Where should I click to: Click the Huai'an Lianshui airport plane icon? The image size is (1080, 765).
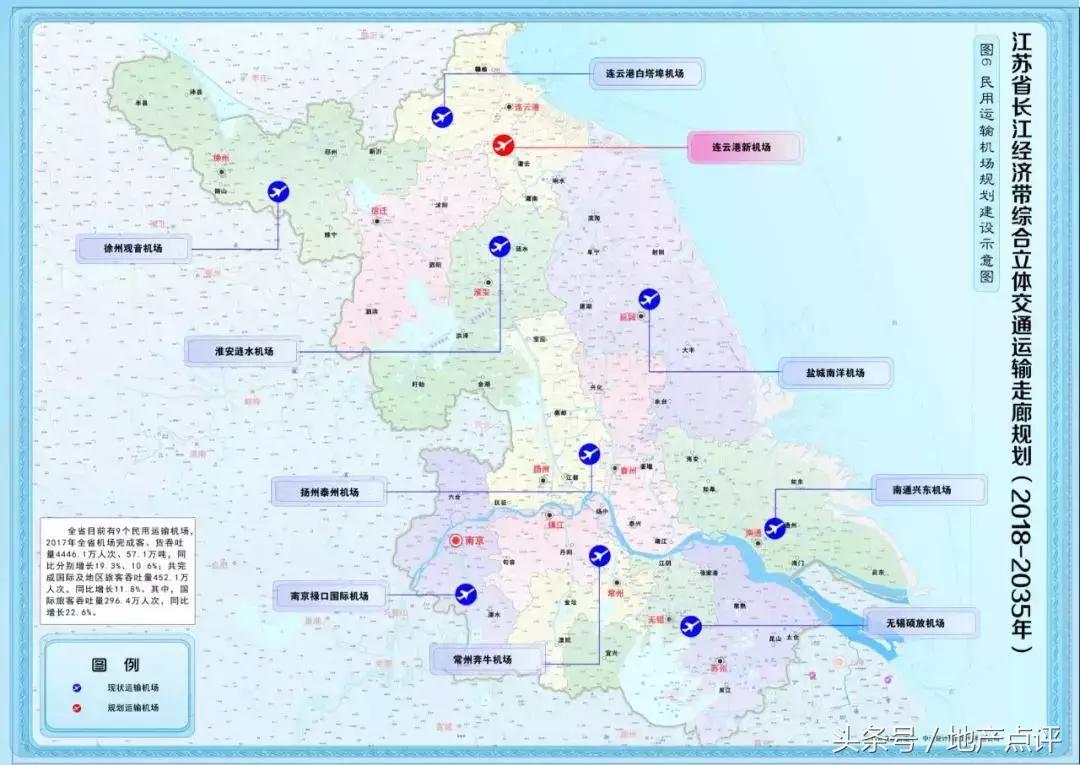click(500, 246)
